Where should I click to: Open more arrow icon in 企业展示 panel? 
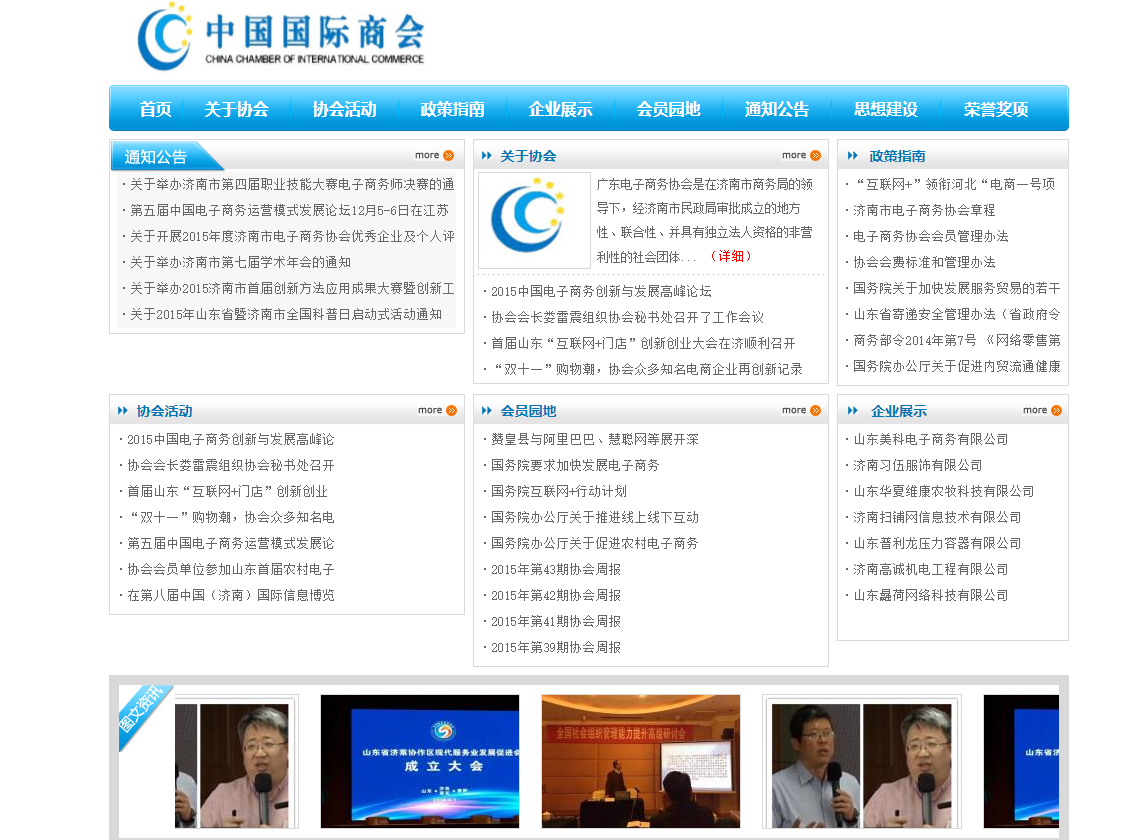tap(1056, 411)
